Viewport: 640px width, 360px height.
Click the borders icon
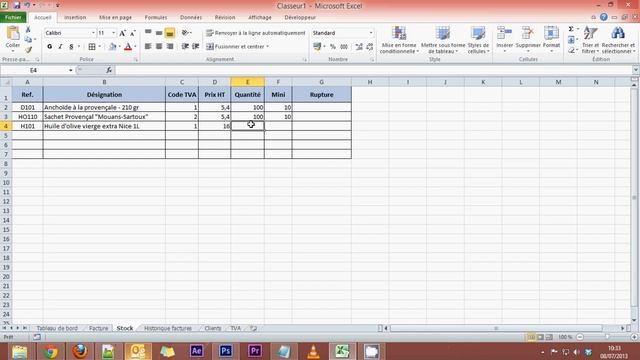coord(92,47)
